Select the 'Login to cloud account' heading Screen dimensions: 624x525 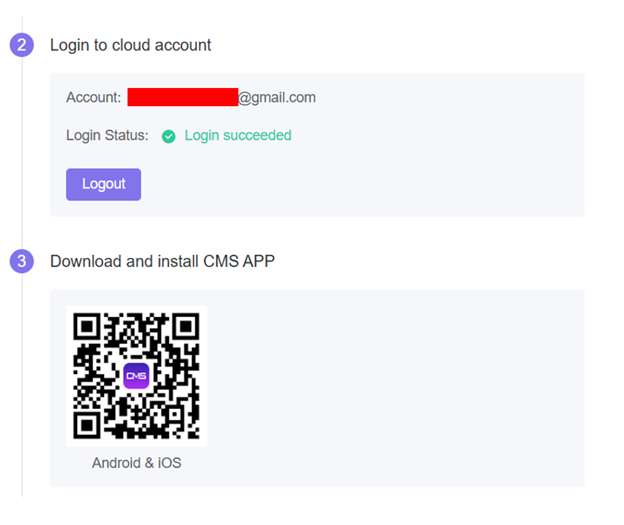pos(131,45)
